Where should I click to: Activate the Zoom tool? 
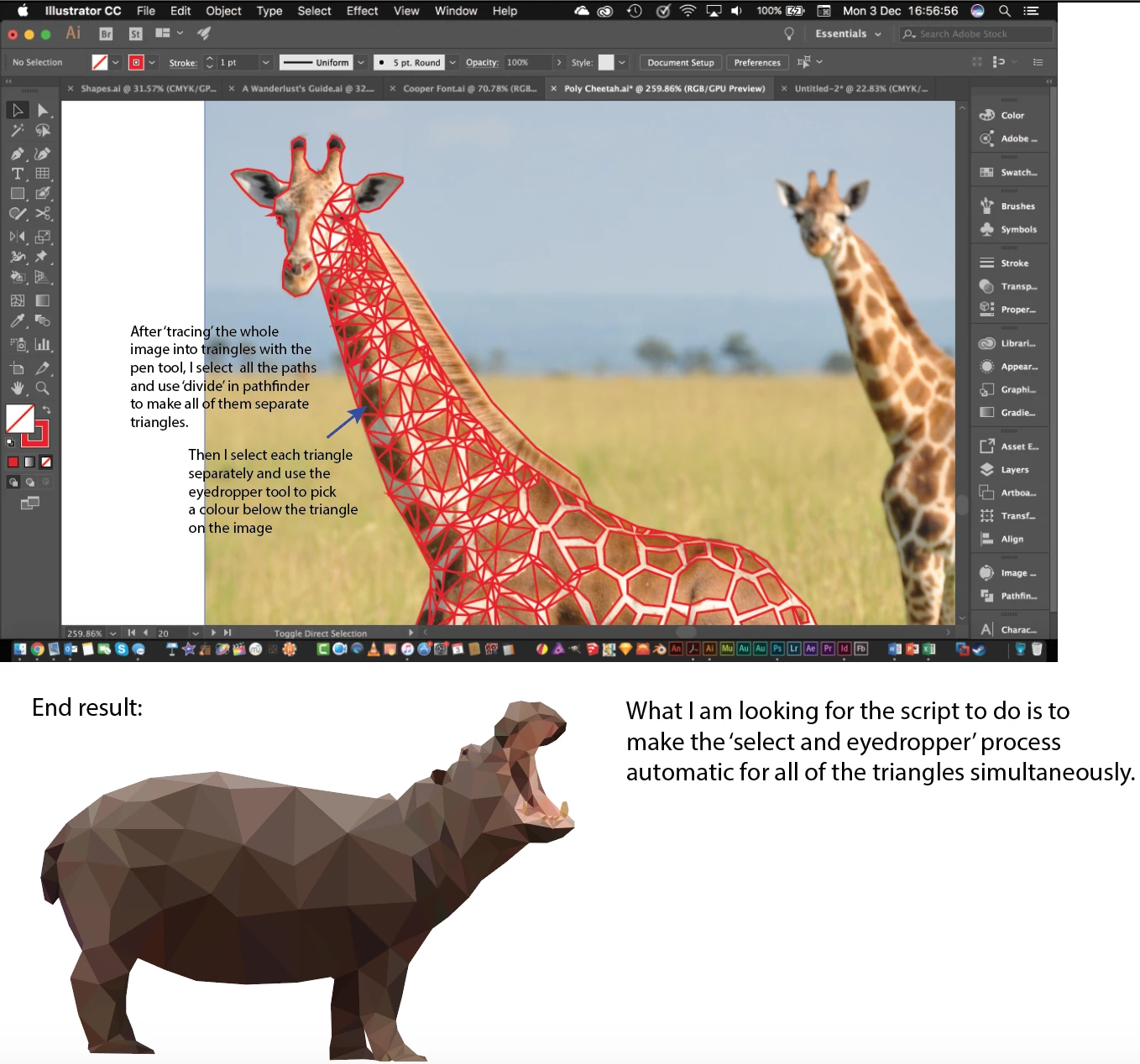43,389
